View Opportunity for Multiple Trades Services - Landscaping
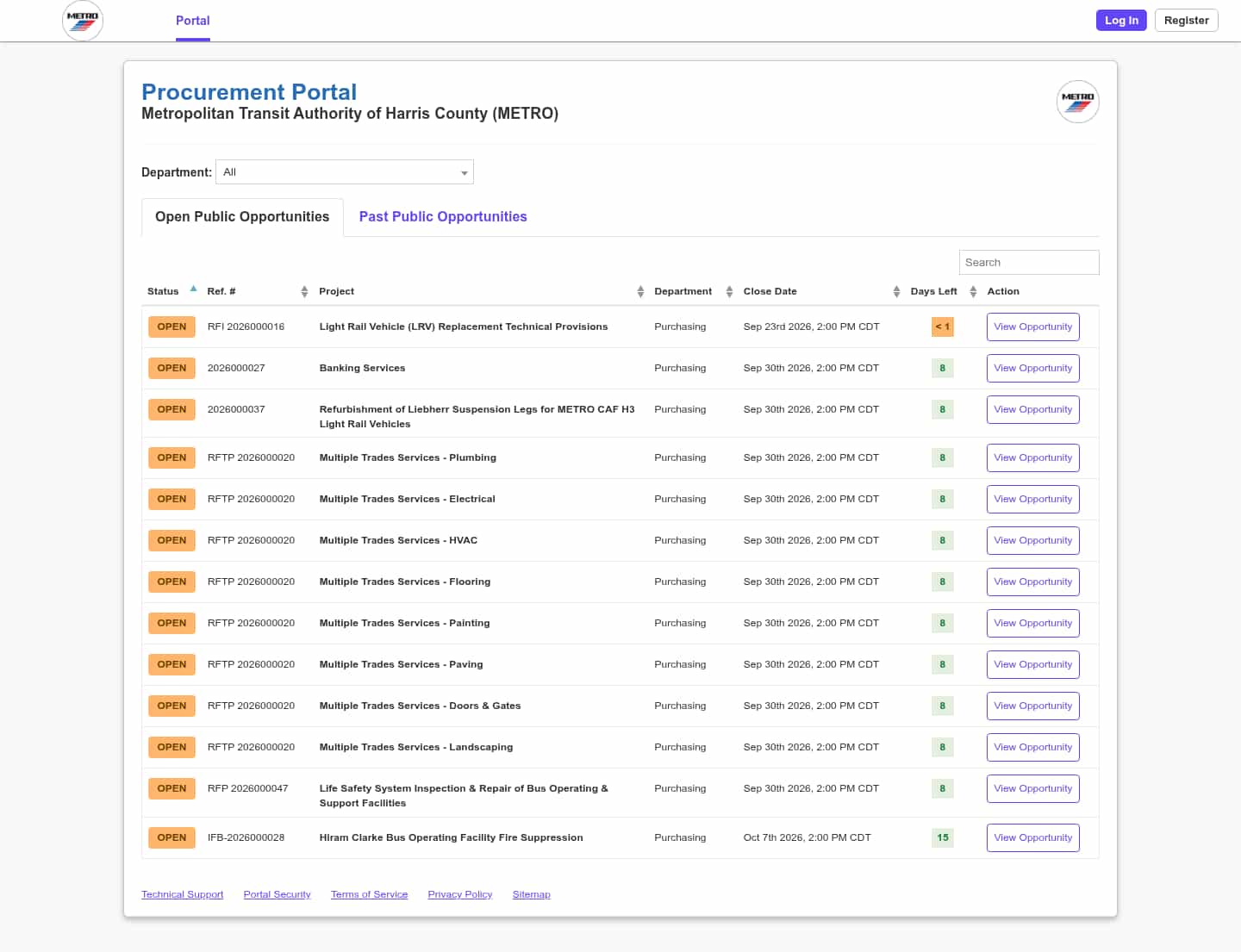The width and height of the screenshot is (1241, 952). (x=1033, y=748)
